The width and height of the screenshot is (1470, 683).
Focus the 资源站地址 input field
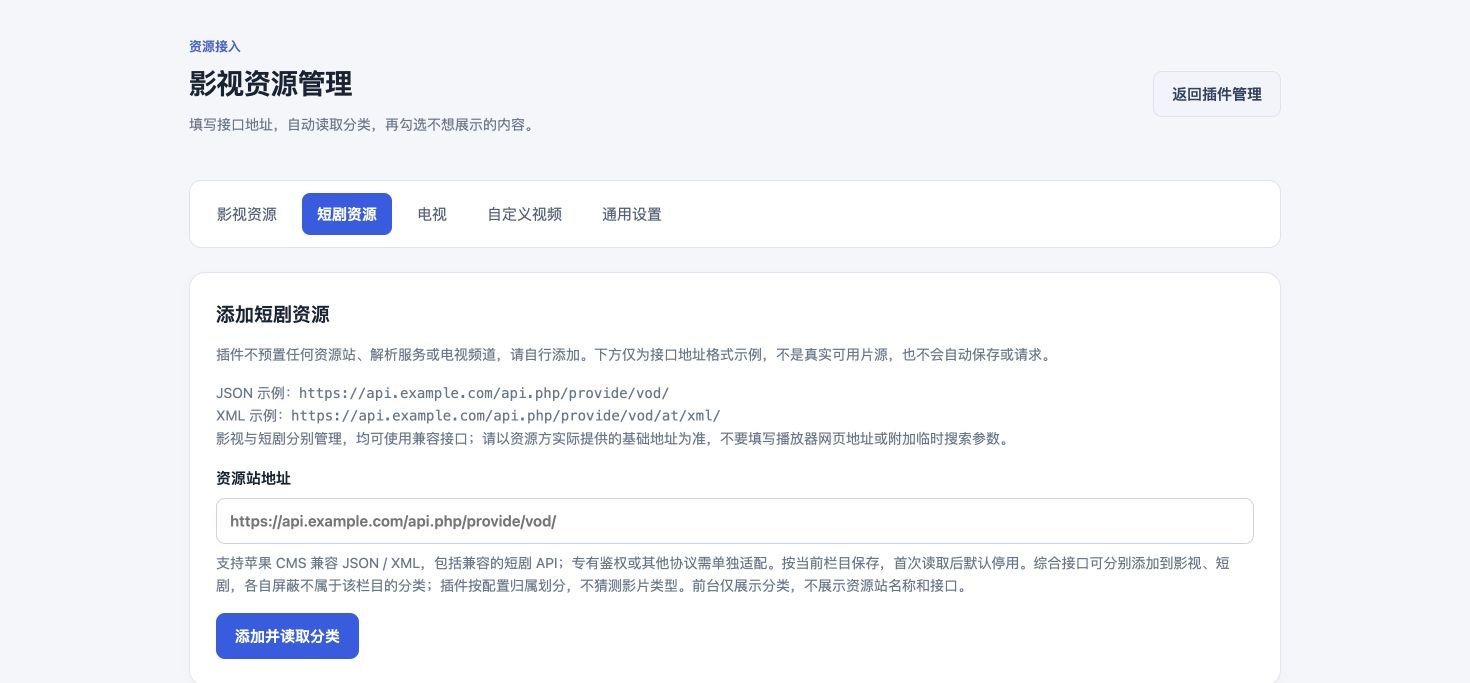coord(735,521)
